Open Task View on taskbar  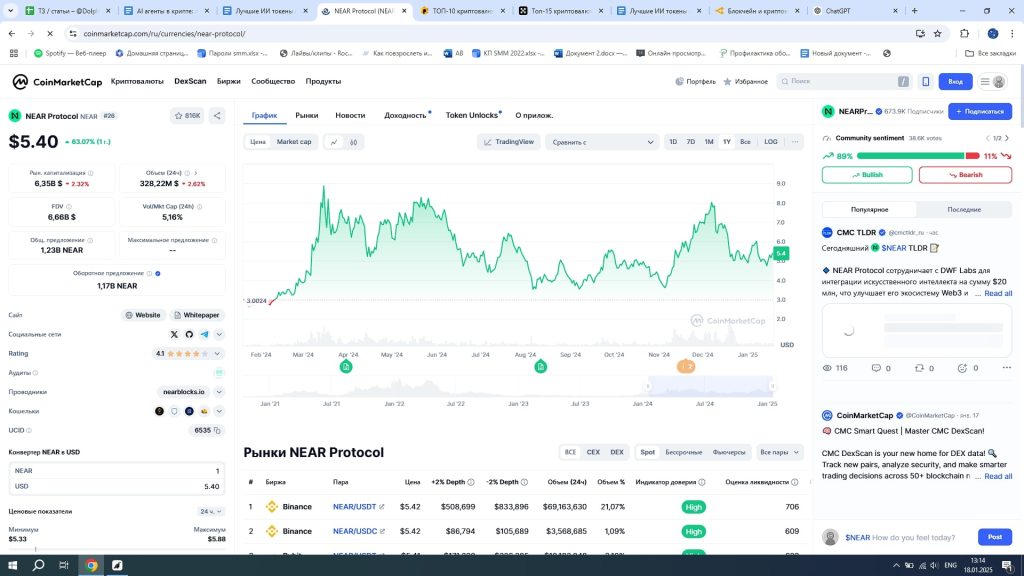(x=64, y=565)
